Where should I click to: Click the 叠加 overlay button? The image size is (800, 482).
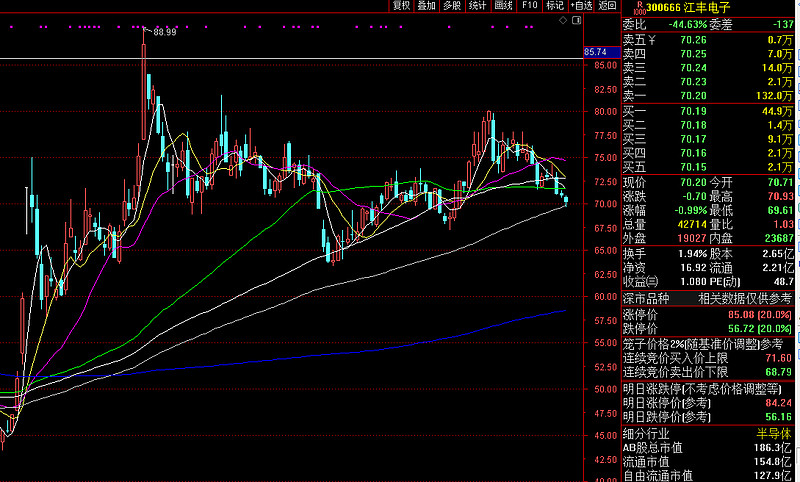tap(426, 6)
